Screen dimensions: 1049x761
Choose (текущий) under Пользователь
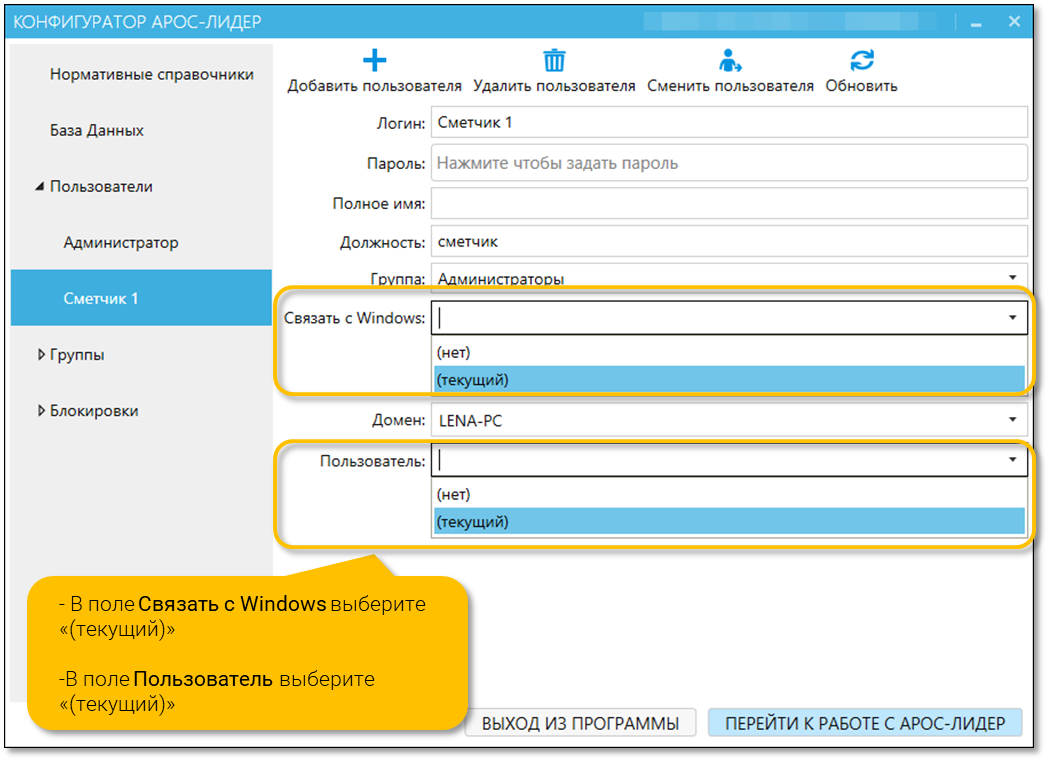(729, 522)
